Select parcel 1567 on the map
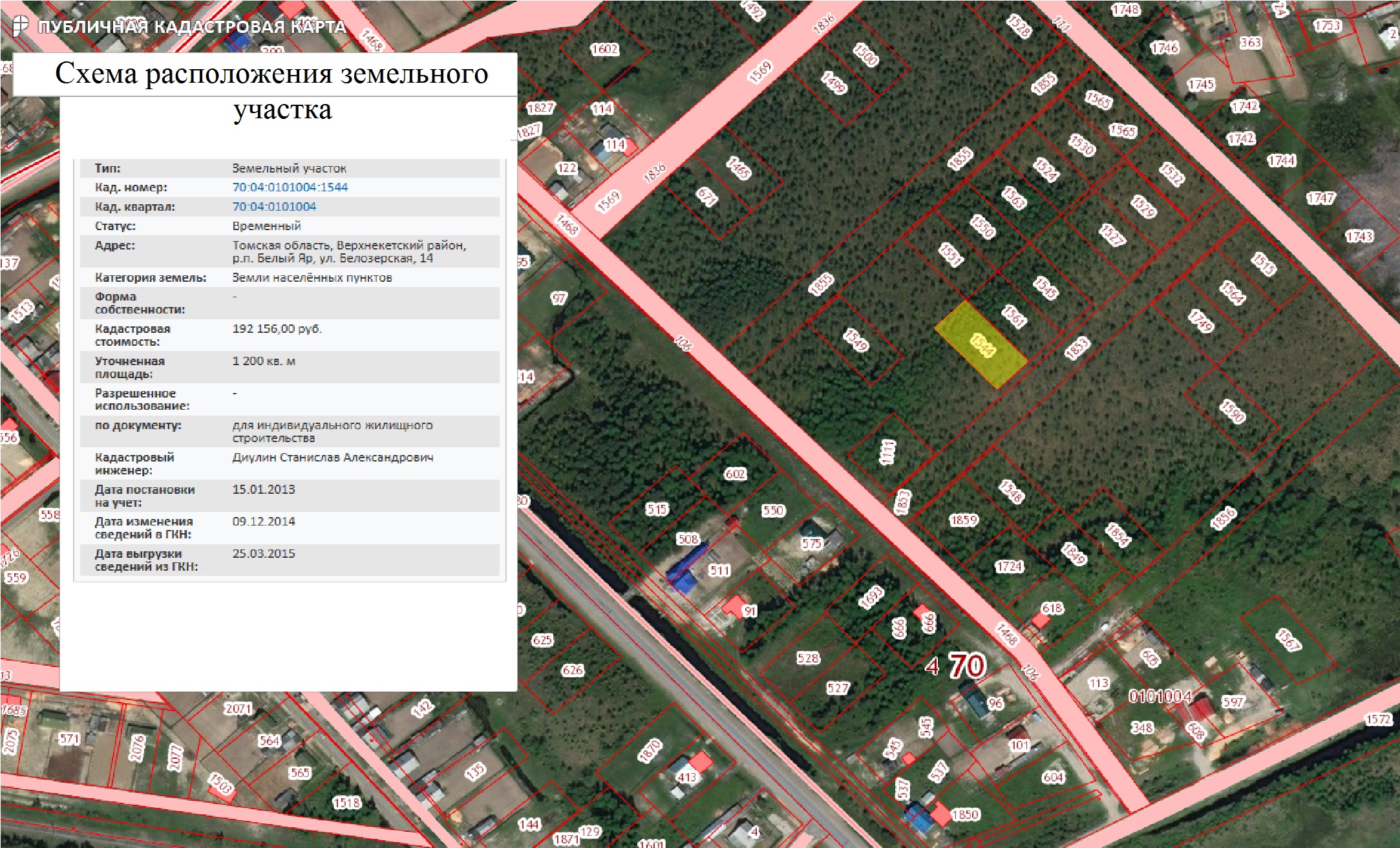The height and width of the screenshot is (848, 1400). coord(1288,639)
